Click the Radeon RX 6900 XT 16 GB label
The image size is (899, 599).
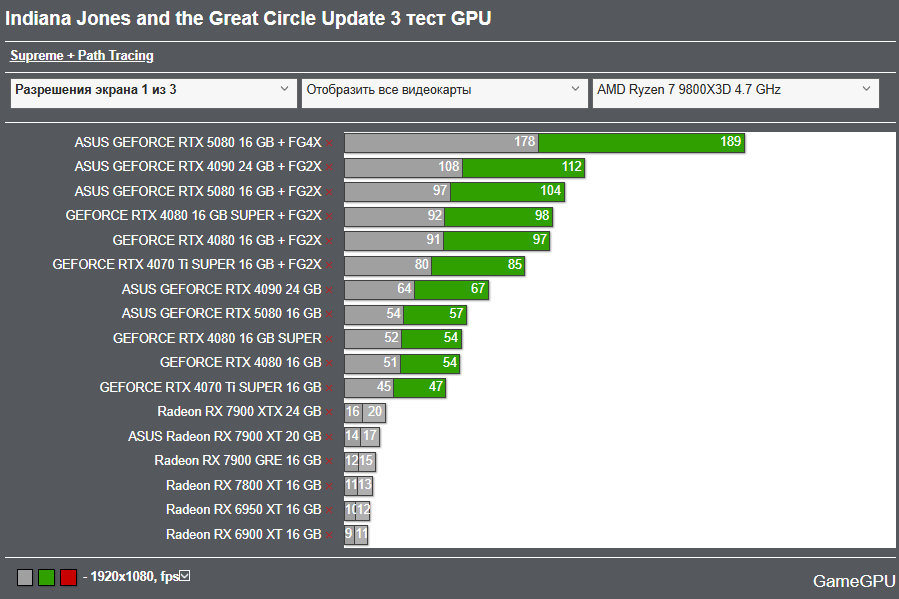pos(244,534)
